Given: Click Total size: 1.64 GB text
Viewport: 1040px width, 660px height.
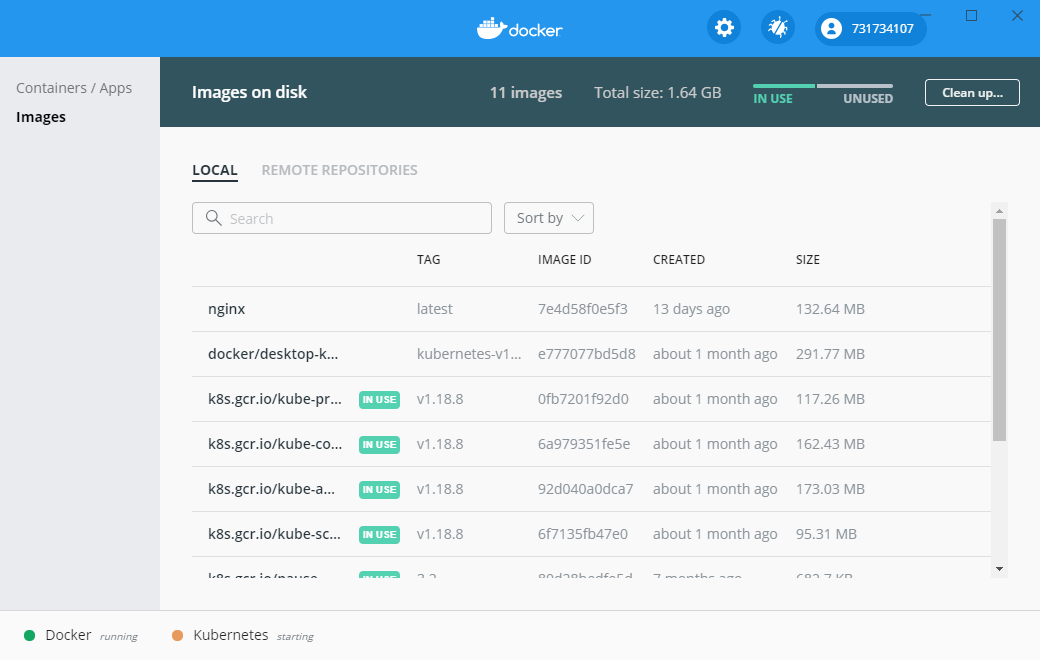Looking at the screenshot, I should click(657, 93).
